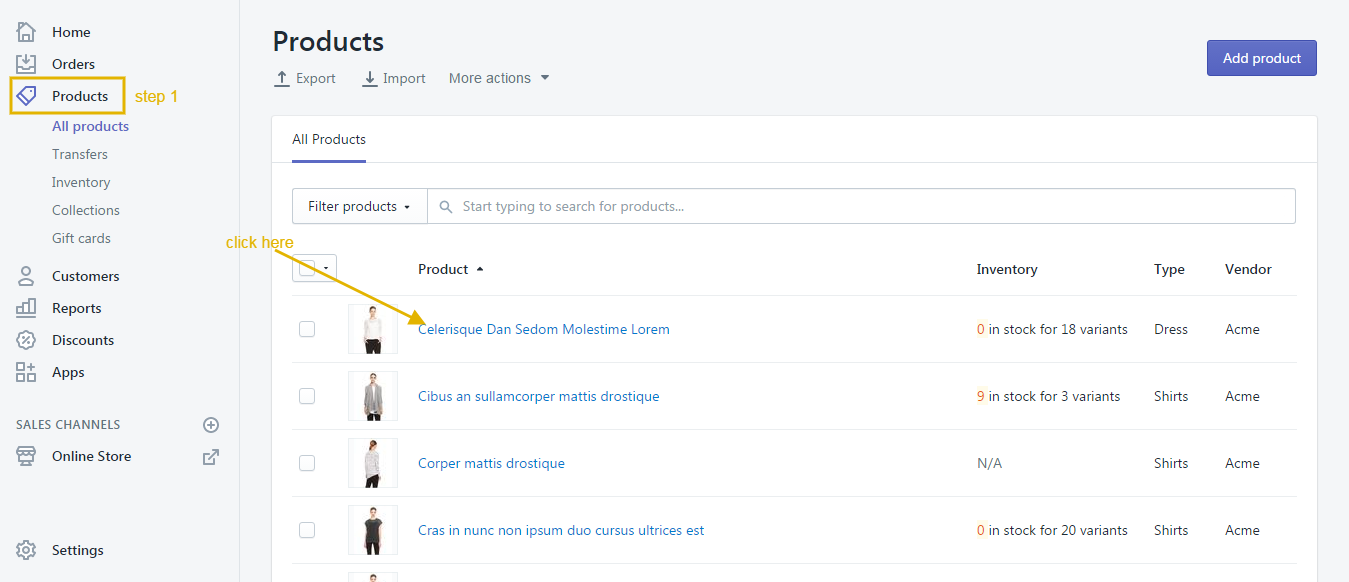Click the Type column header
Image resolution: width=1349 pixels, height=582 pixels.
coord(1169,269)
